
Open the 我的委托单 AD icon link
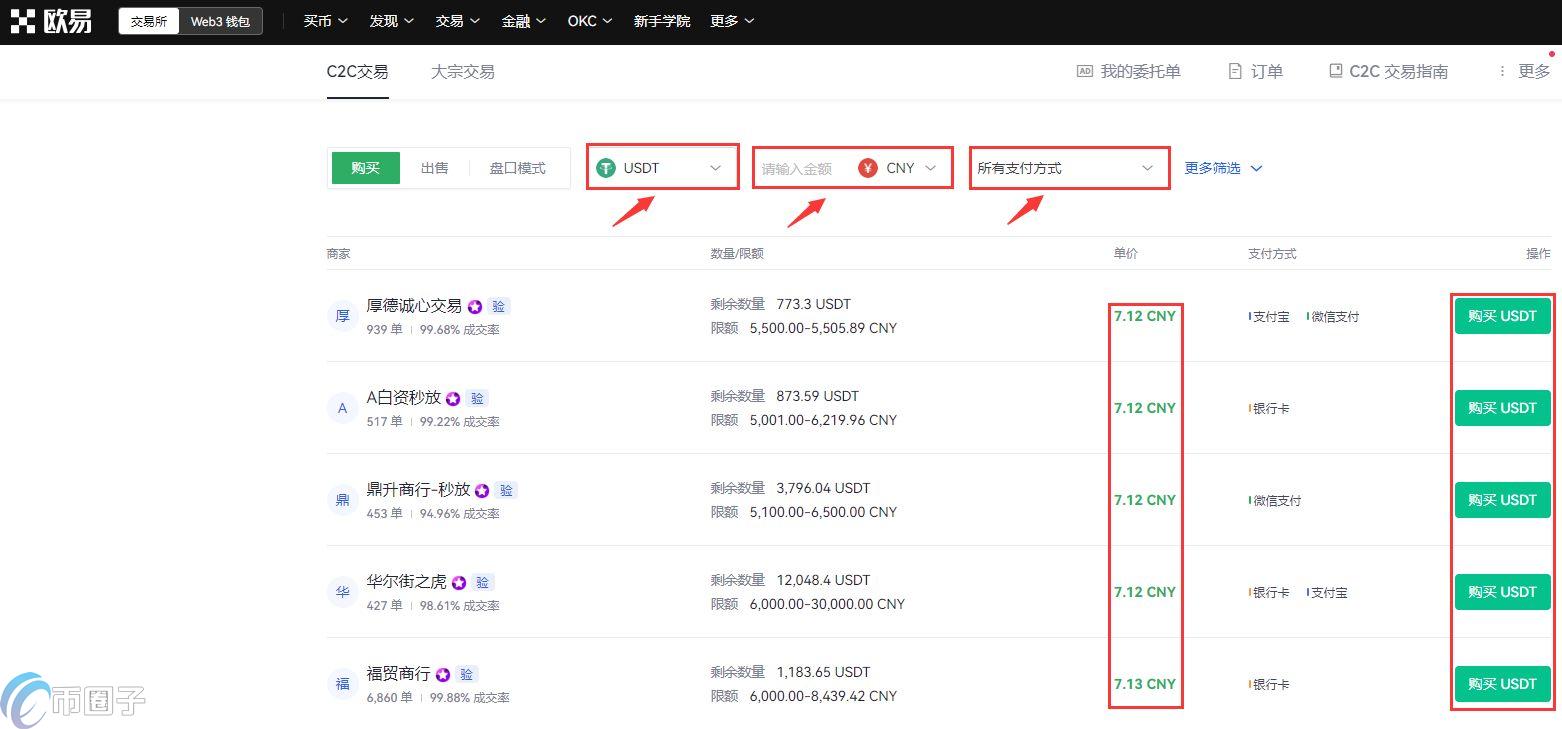coord(1128,71)
